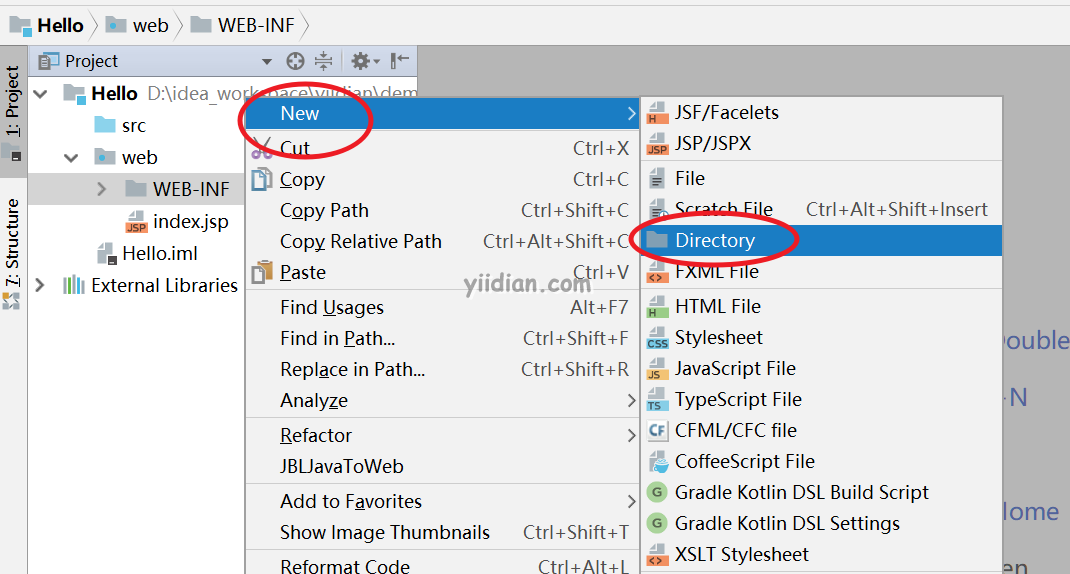Image resolution: width=1070 pixels, height=574 pixels.
Task: Create new Directory from submenu
Action: click(822, 241)
